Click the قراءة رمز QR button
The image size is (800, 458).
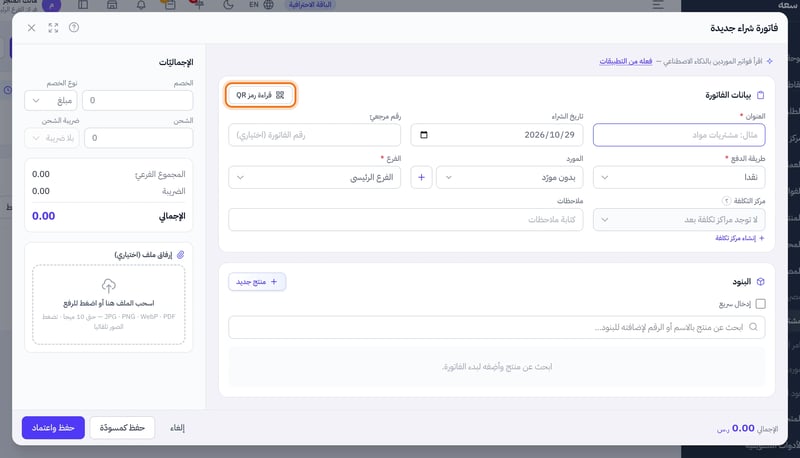(x=260, y=95)
